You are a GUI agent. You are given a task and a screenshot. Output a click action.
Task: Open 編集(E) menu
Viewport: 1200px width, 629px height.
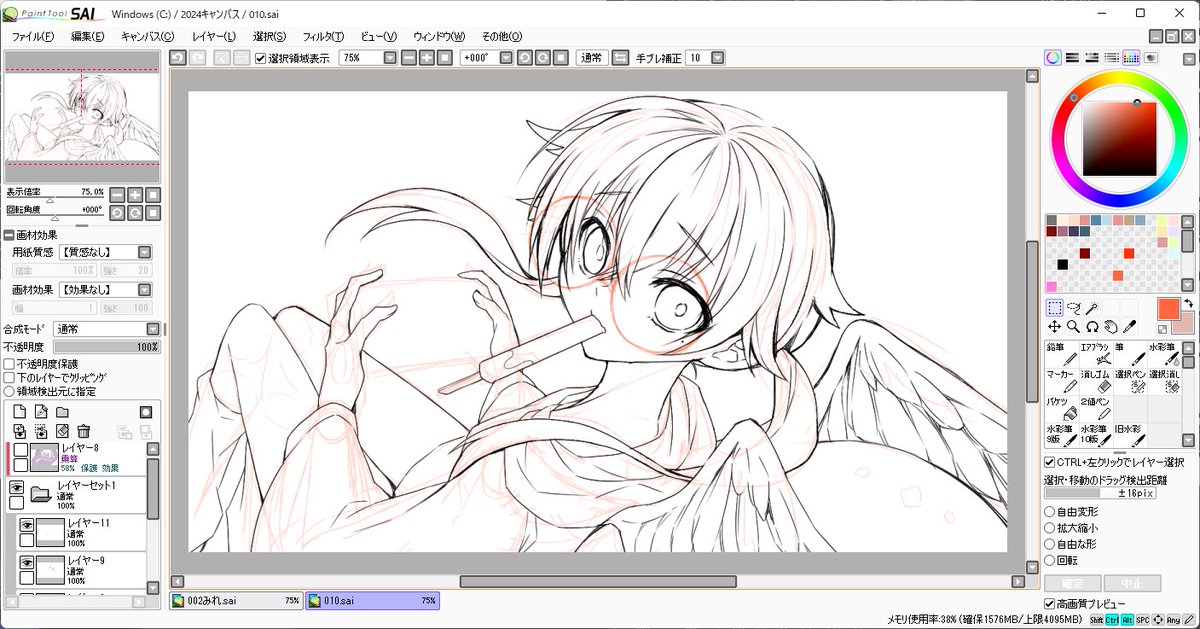(88, 36)
